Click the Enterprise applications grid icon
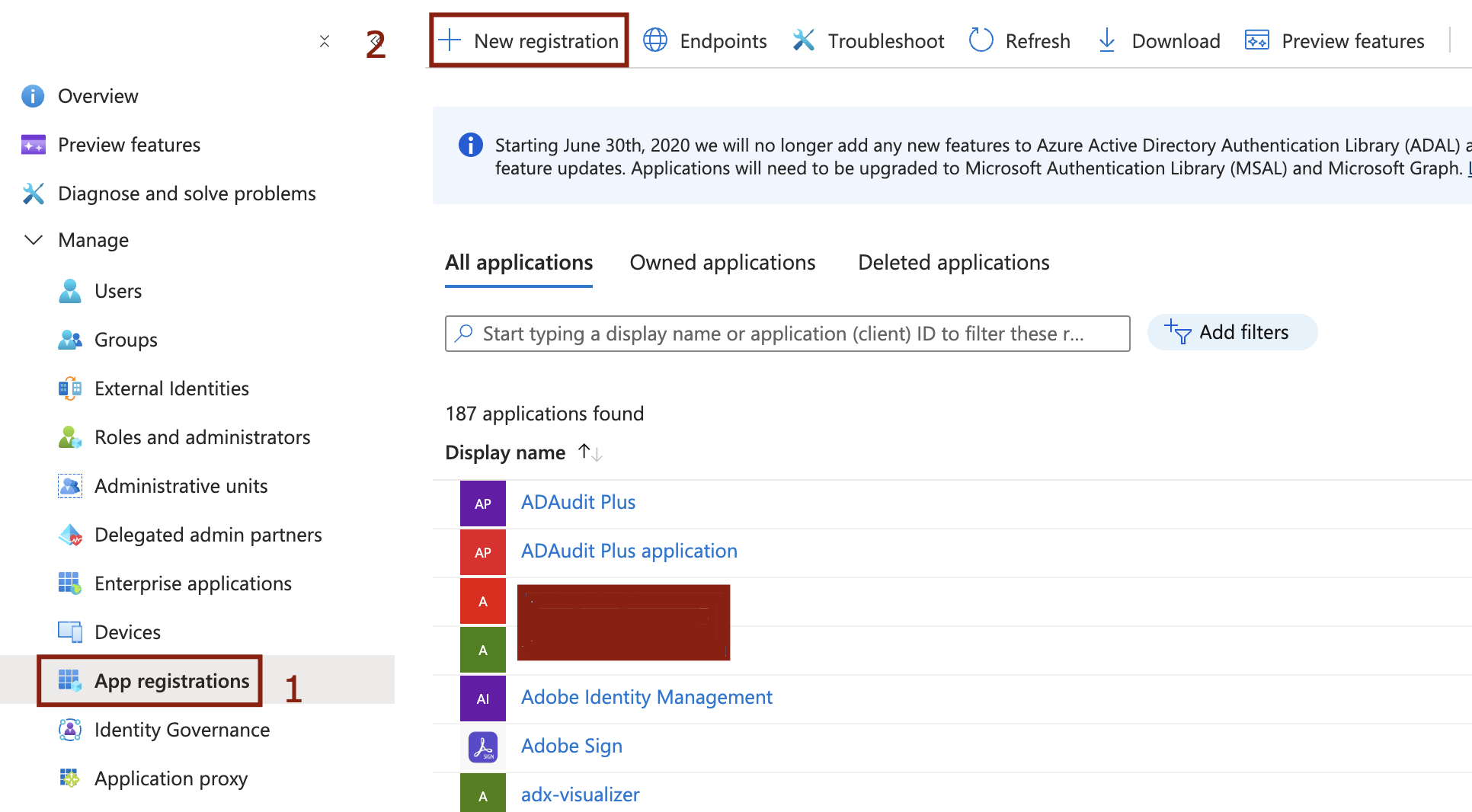Viewport: 1472px width, 812px height. pos(70,583)
